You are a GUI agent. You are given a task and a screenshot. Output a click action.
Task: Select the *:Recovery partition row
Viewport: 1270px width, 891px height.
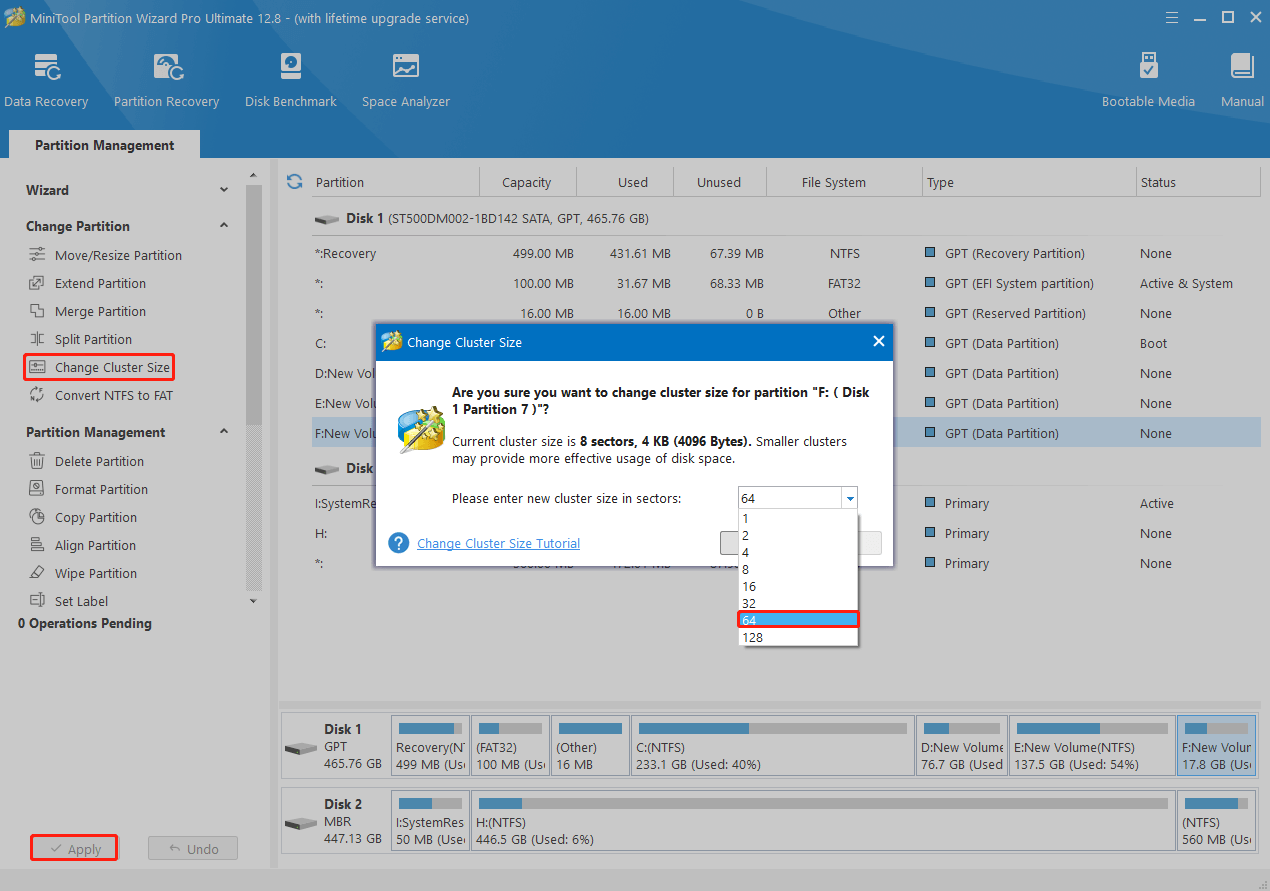pos(785,253)
